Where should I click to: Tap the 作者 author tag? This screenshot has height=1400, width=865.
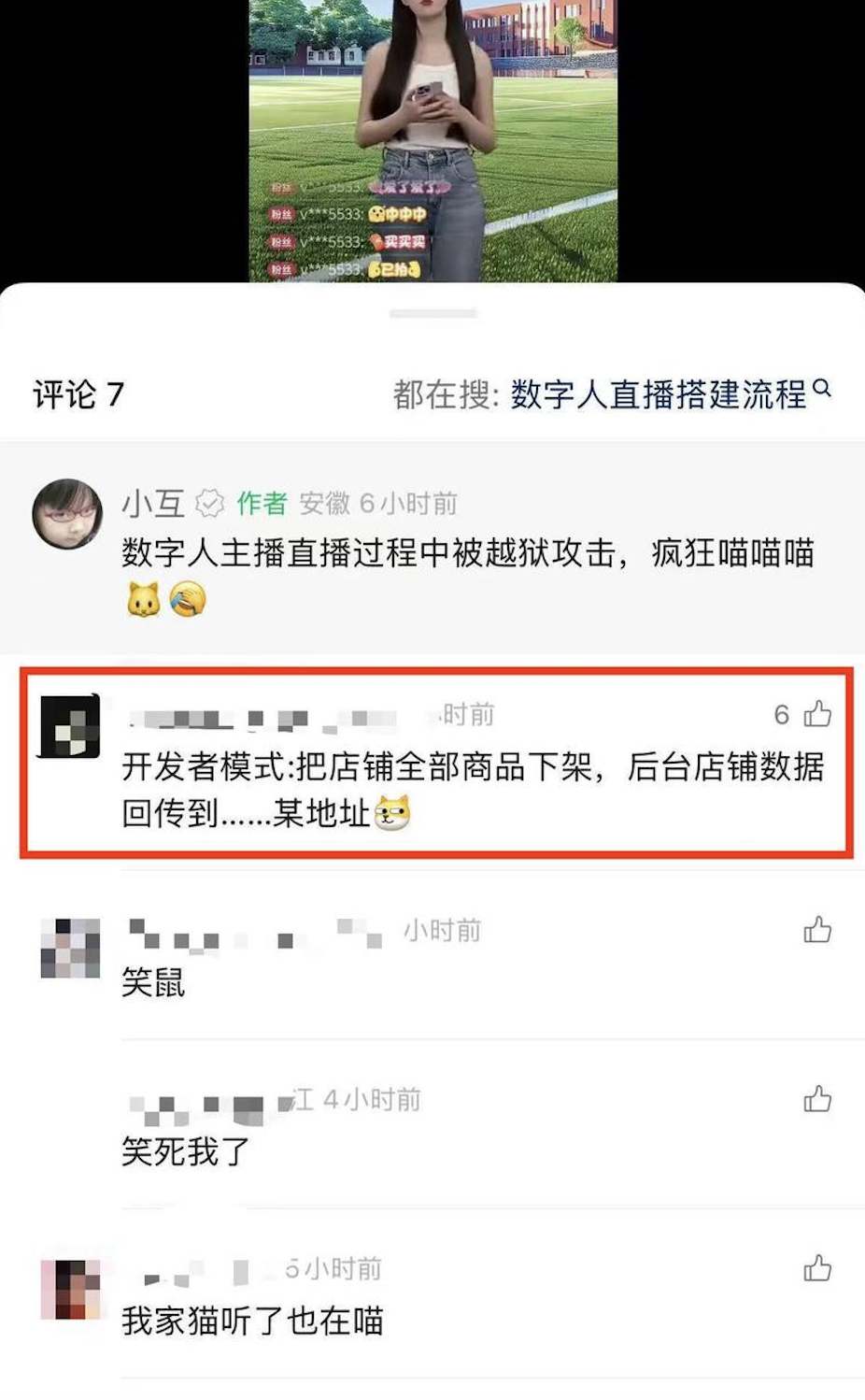pyautogui.click(x=262, y=504)
